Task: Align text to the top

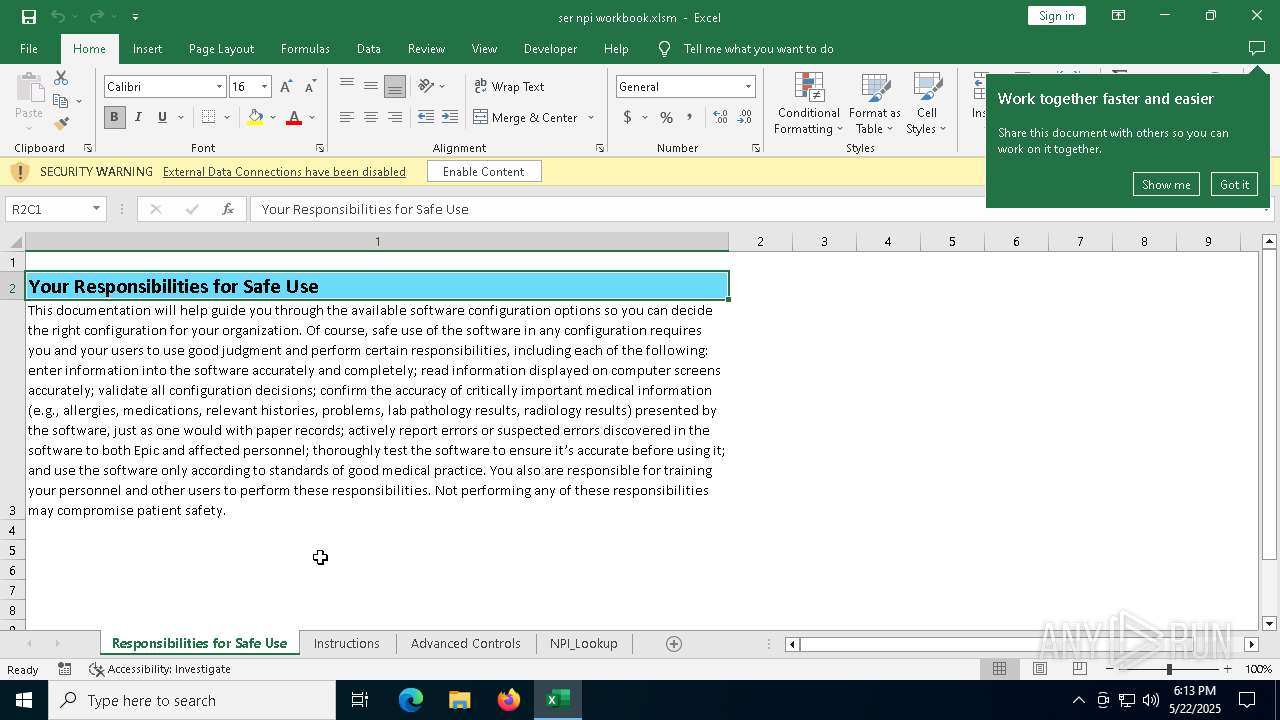Action: [347, 86]
